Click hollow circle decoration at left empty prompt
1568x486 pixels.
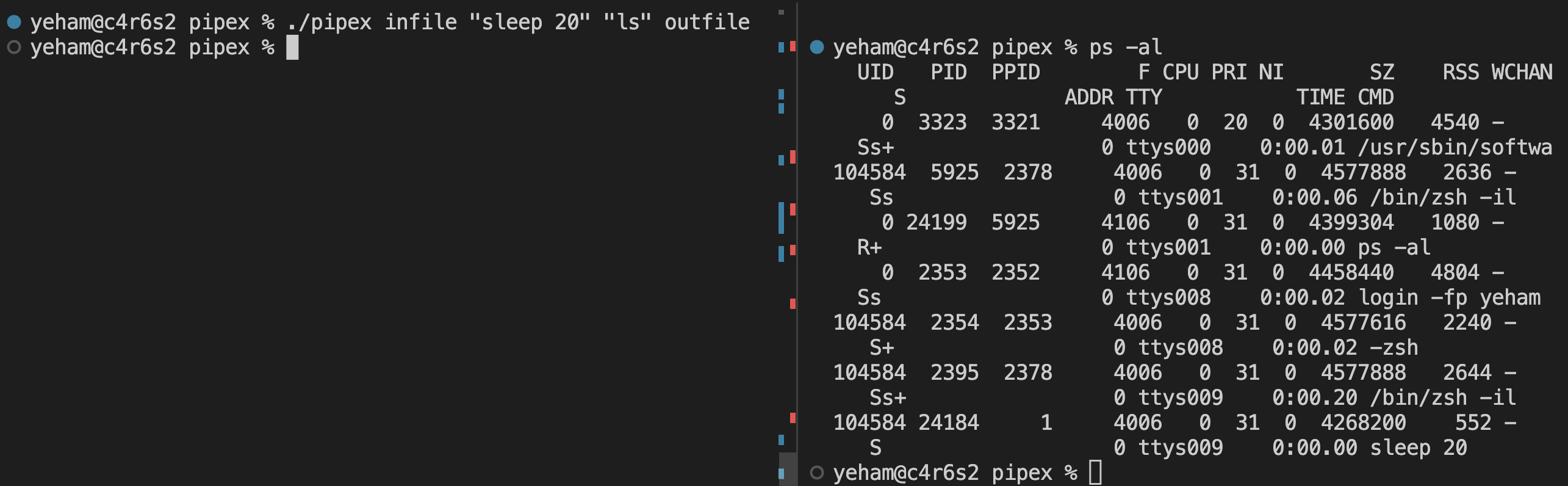14,47
